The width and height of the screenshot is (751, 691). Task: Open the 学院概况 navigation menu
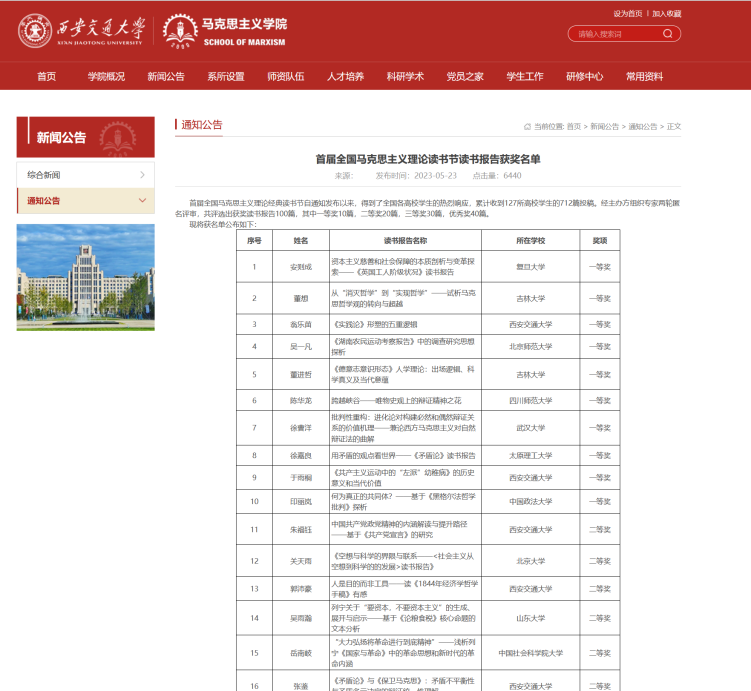pos(106,76)
